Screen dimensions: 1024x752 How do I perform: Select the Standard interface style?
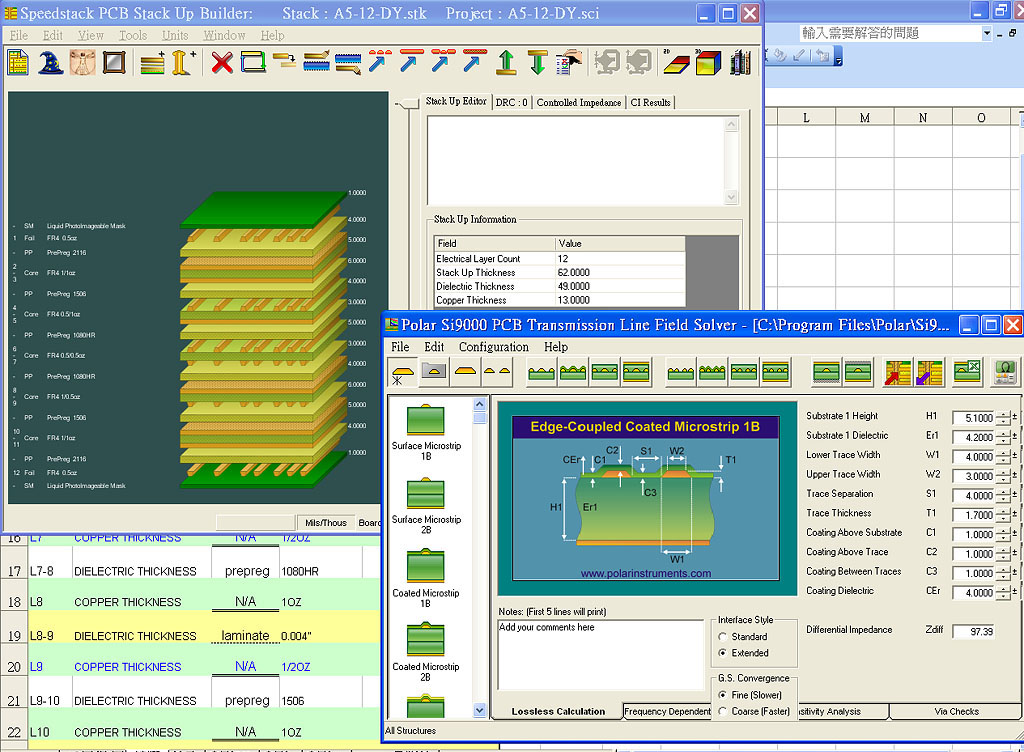pyautogui.click(x=723, y=637)
